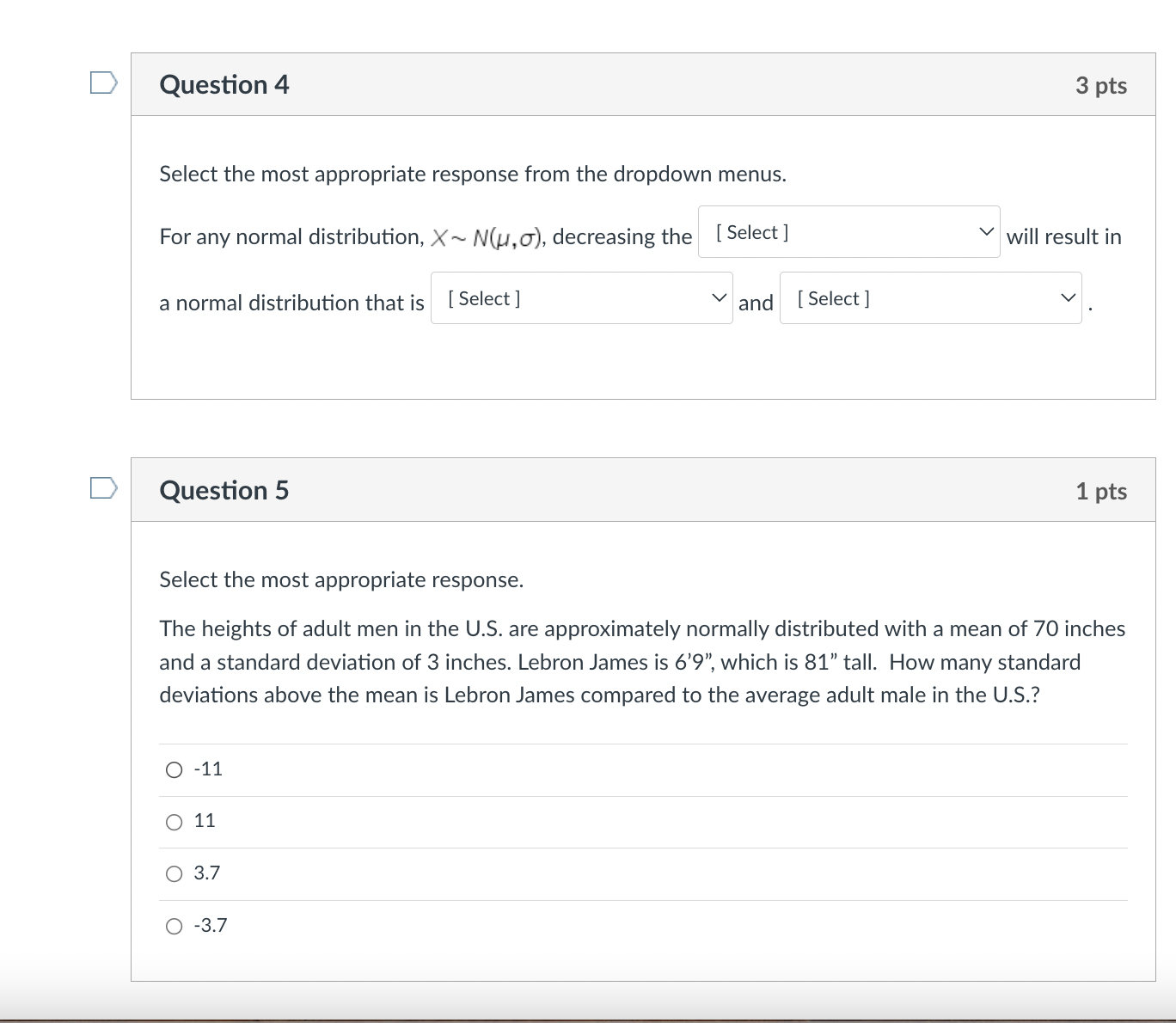Choose the 3.7 answer option
1176x1023 pixels.
click(x=174, y=873)
